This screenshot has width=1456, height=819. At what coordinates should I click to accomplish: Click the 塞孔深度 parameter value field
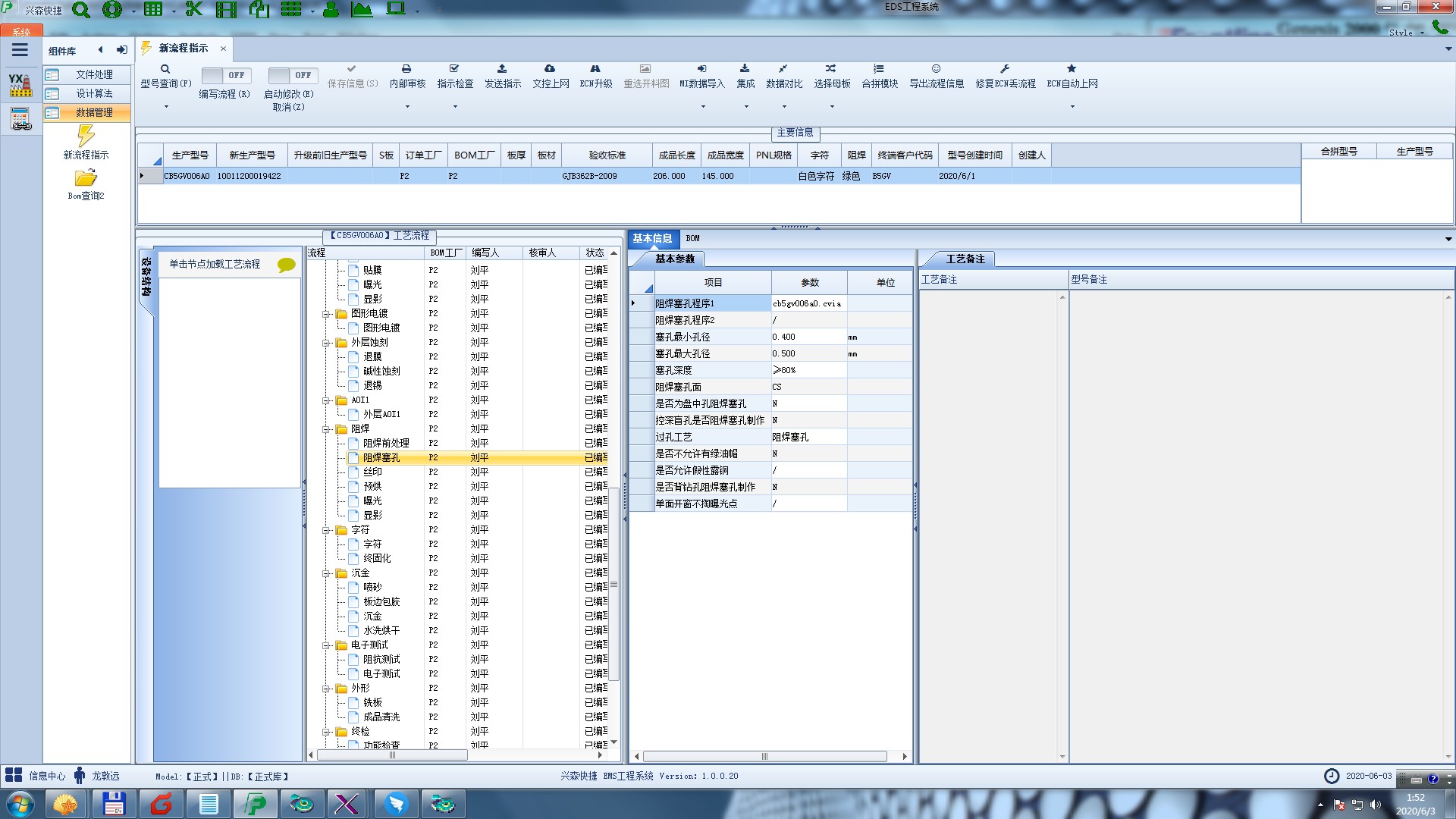(x=808, y=370)
